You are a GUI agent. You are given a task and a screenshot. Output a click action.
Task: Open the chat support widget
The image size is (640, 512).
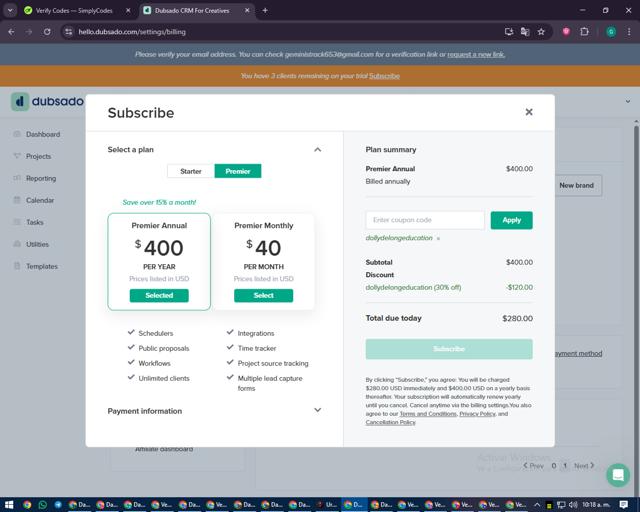click(x=618, y=475)
